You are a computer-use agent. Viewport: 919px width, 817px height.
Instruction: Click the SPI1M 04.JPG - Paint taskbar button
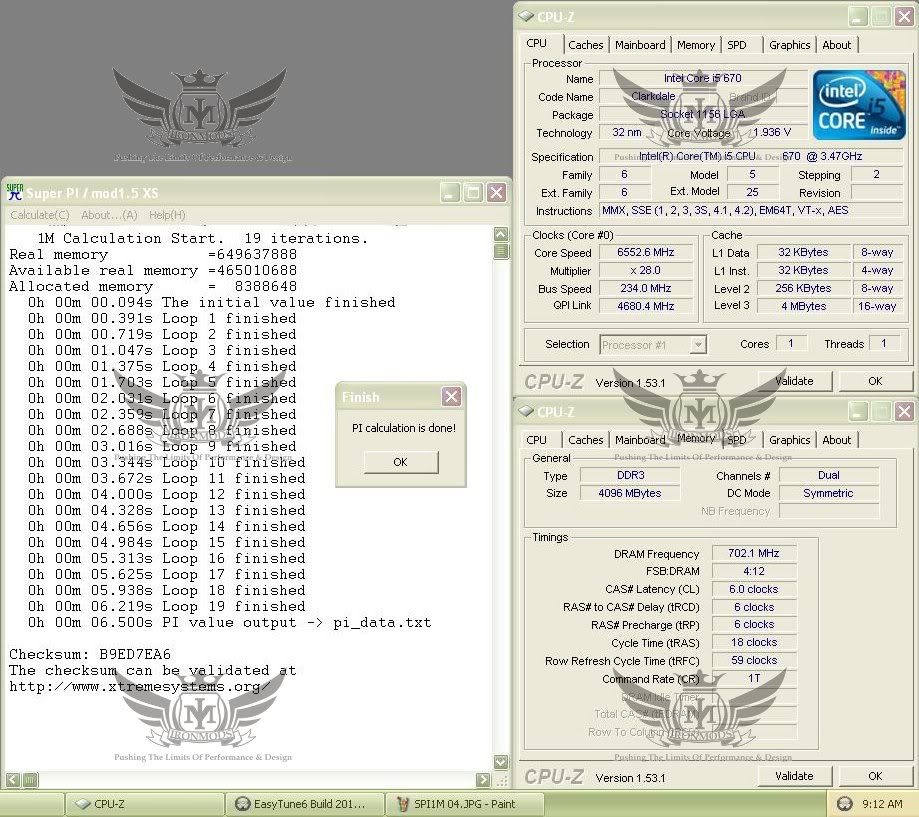coord(465,804)
